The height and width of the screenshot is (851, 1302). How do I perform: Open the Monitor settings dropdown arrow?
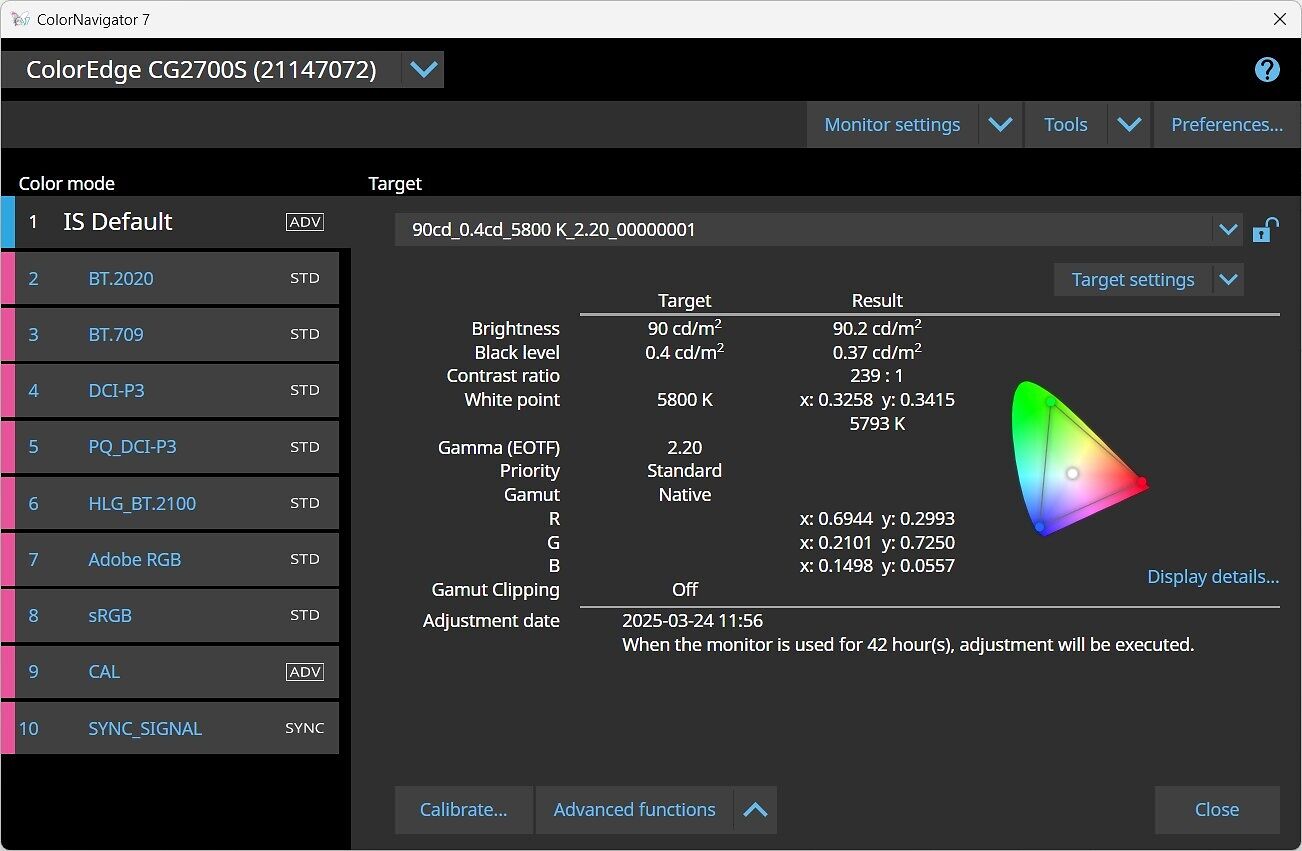coord(1000,125)
